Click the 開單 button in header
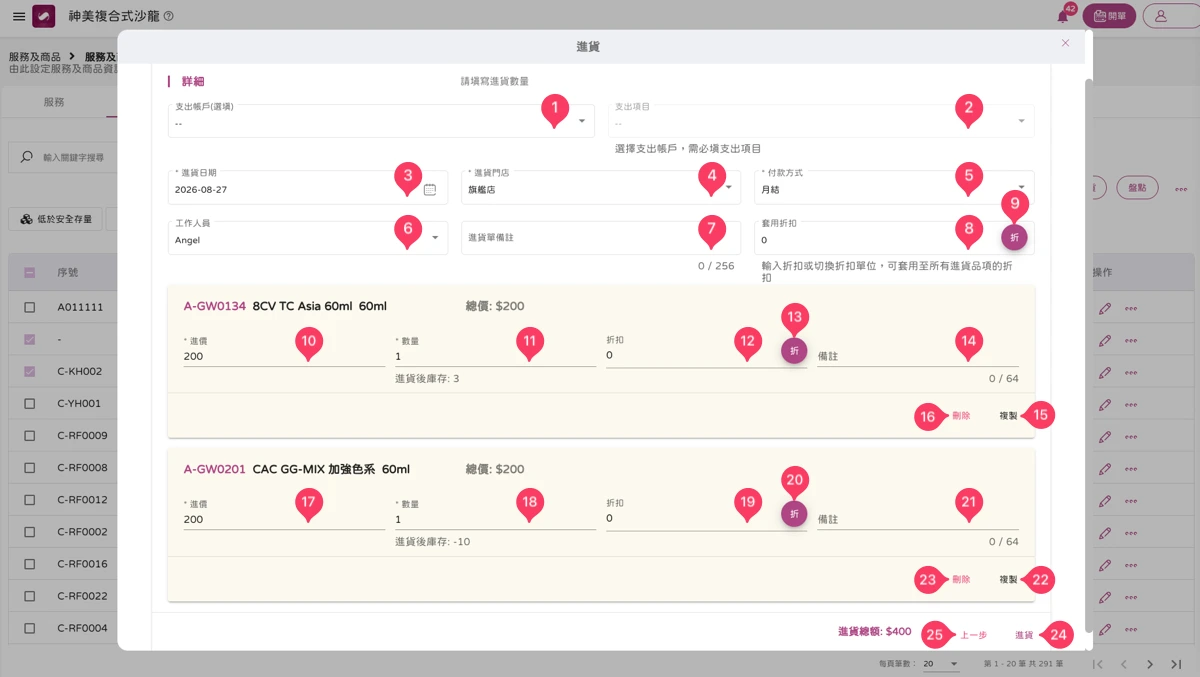 1109,16
